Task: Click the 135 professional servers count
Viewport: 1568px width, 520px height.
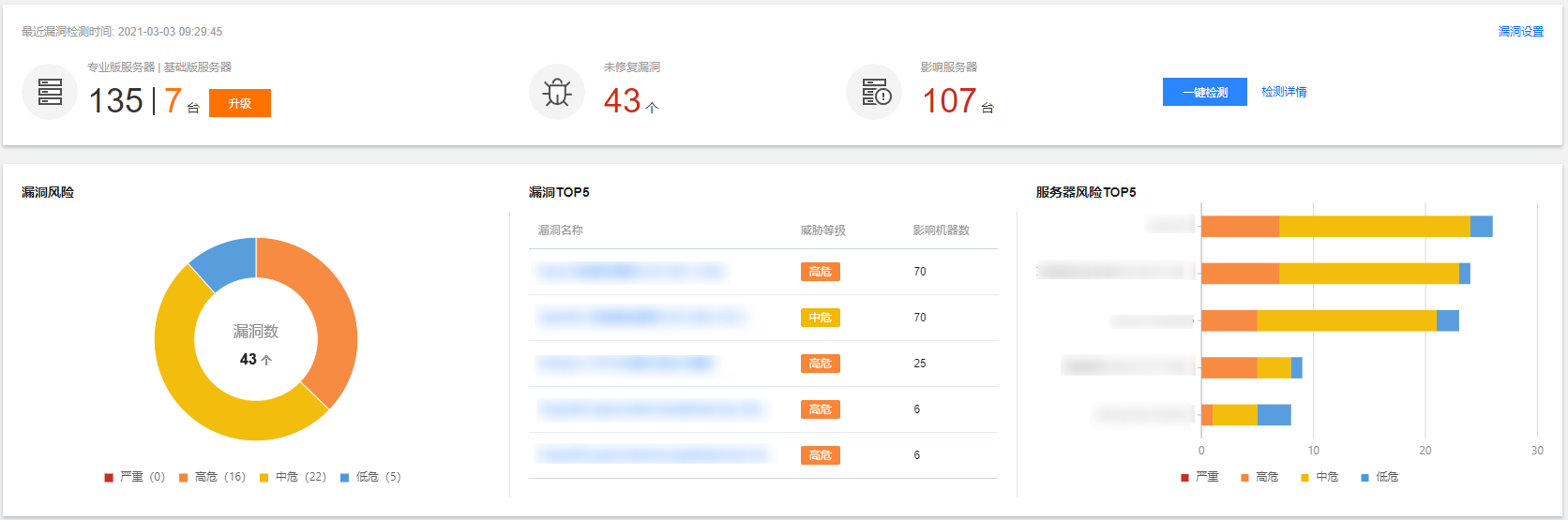Action: coord(116,101)
